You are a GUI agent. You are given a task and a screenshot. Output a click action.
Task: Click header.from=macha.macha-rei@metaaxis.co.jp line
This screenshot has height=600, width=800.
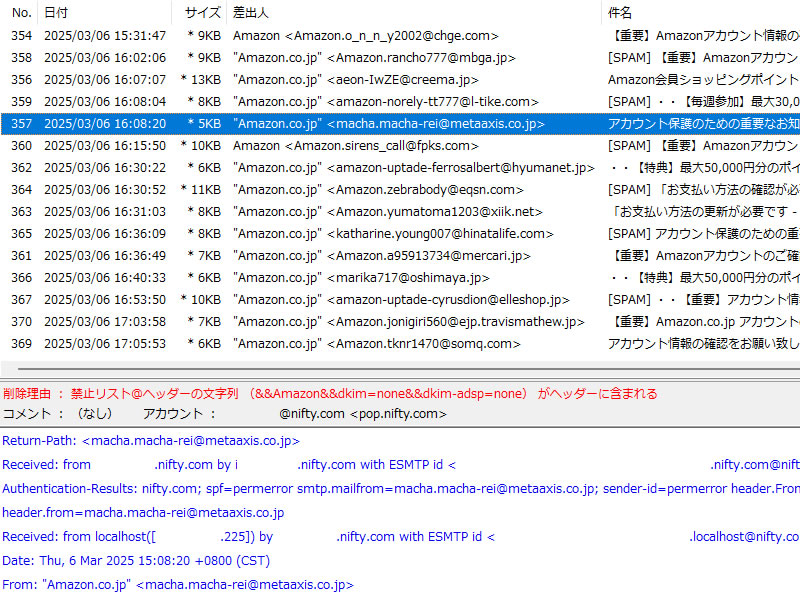coord(143,512)
